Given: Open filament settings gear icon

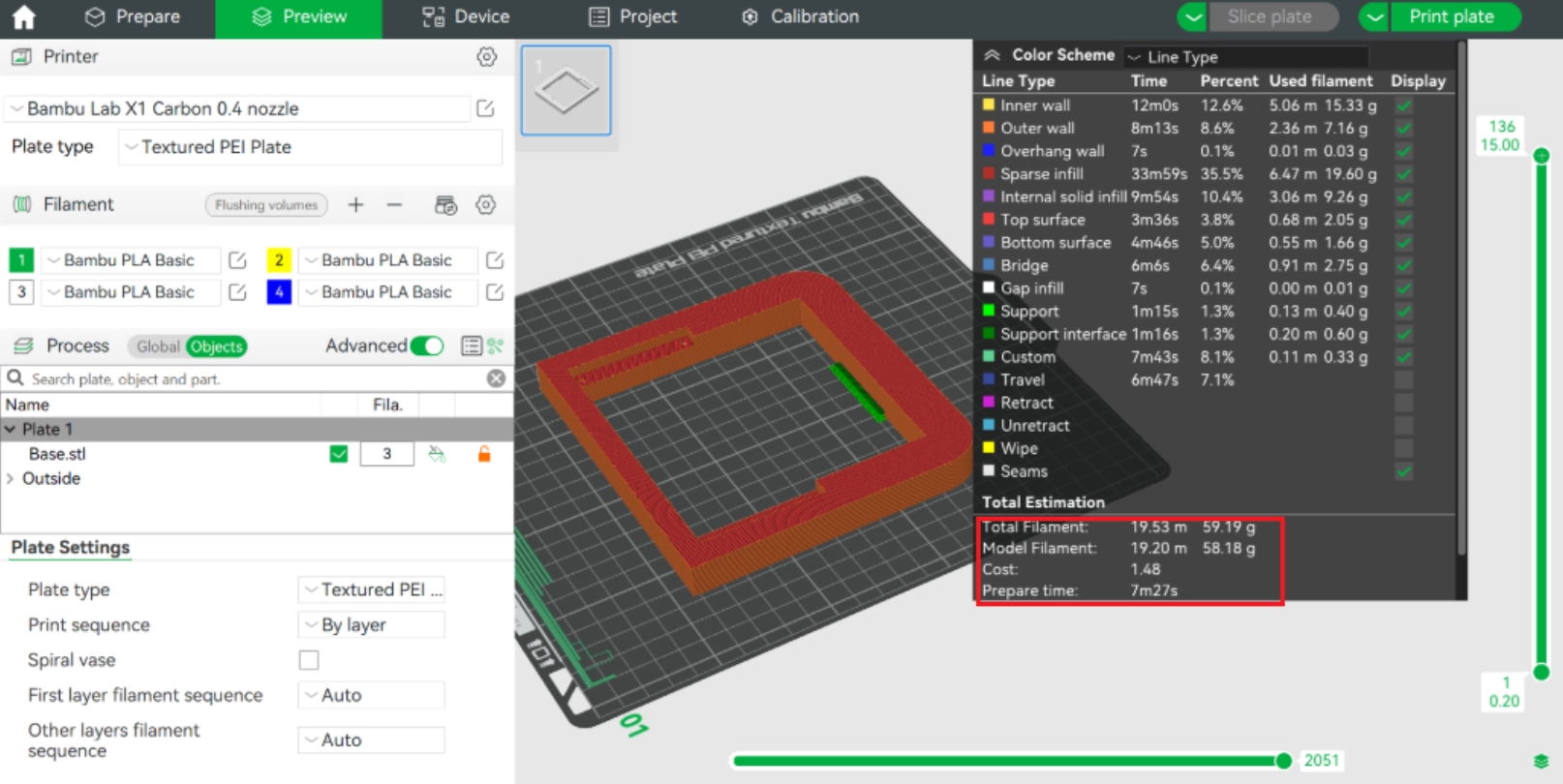Looking at the screenshot, I should tap(486, 204).
